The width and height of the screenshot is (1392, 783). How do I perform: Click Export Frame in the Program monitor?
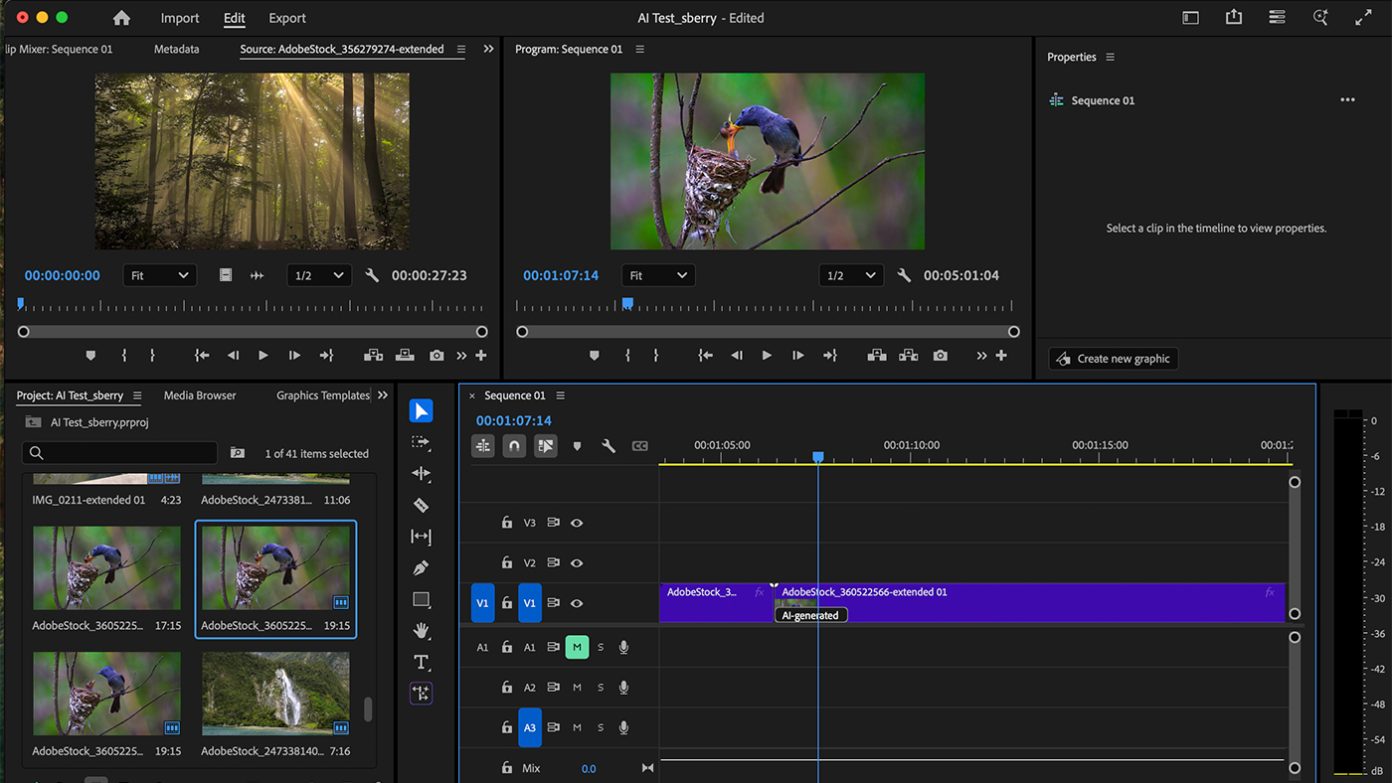[x=939, y=355]
